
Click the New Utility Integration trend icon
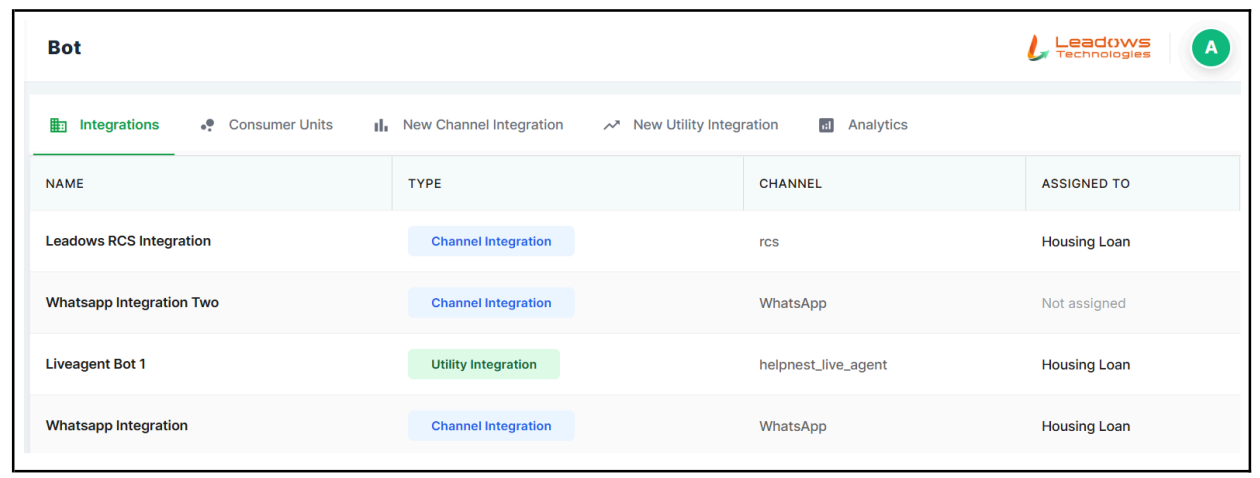611,125
